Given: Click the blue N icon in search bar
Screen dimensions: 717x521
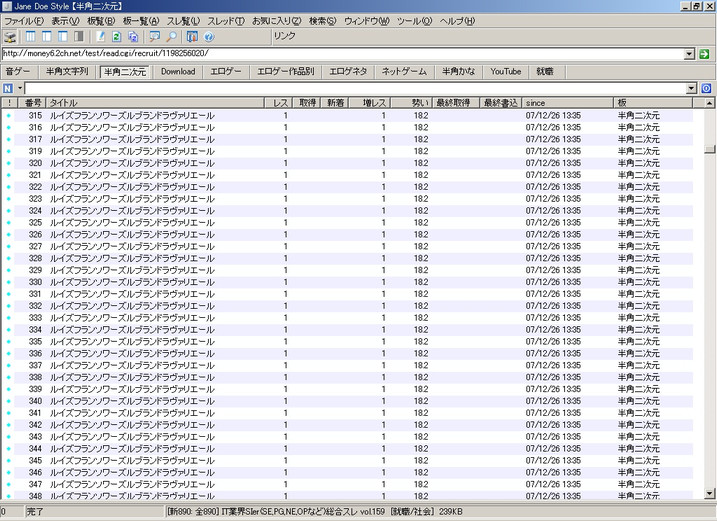Looking at the screenshot, I should pyautogui.click(x=8, y=88).
